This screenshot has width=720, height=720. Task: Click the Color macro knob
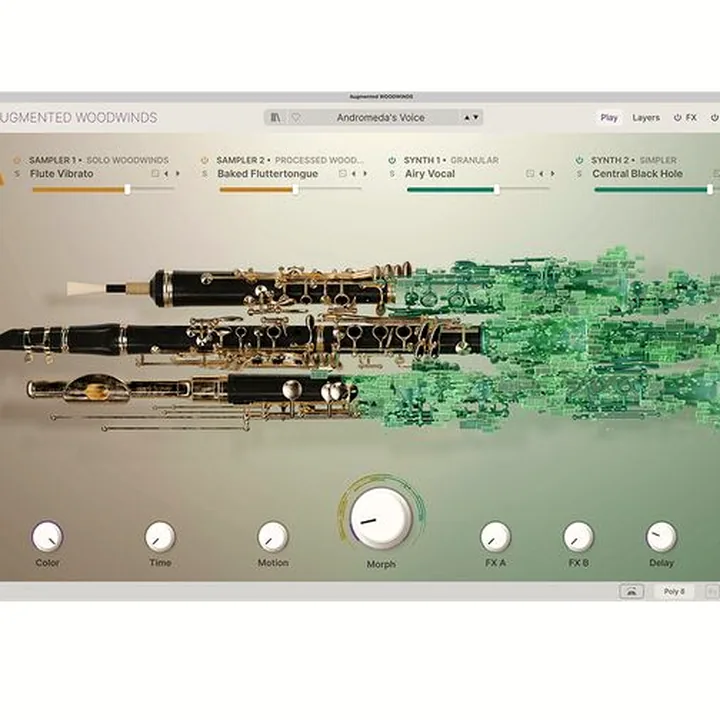click(47, 536)
